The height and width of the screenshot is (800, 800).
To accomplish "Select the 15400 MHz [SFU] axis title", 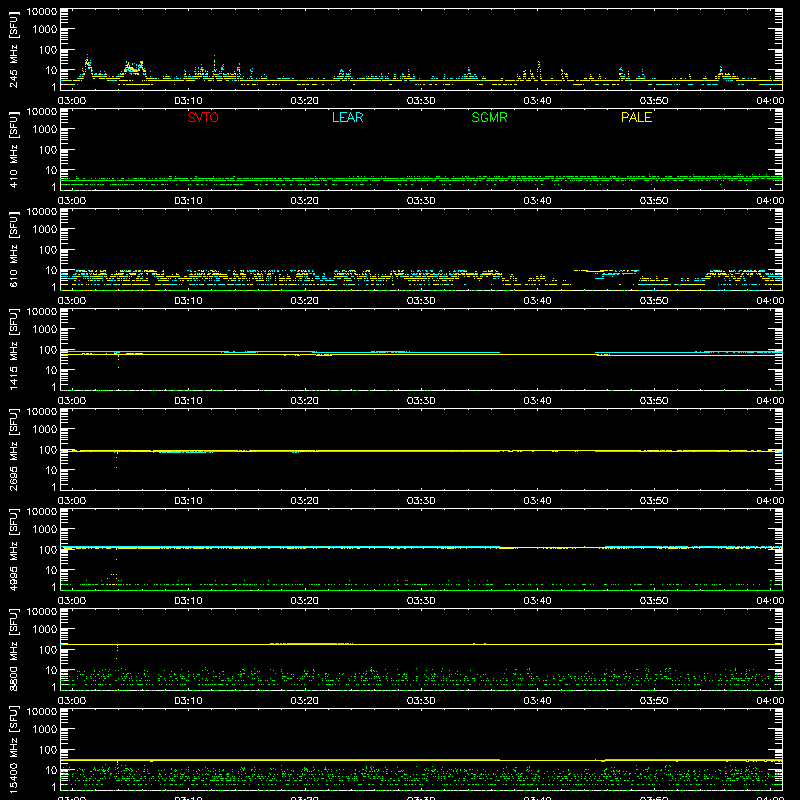I will (x=13, y=750).
